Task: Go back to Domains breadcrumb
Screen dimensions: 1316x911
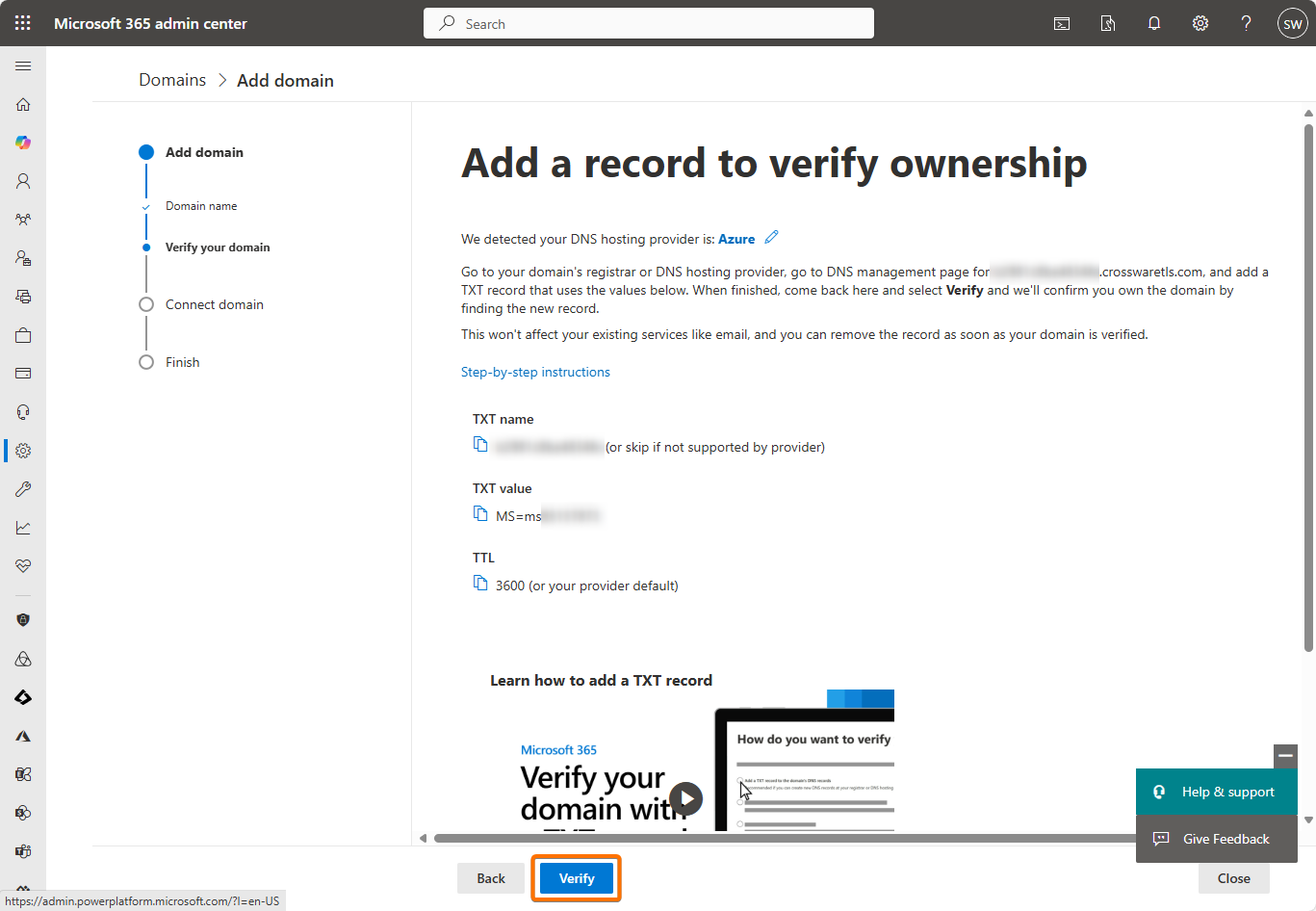Action: click(172, 80)
